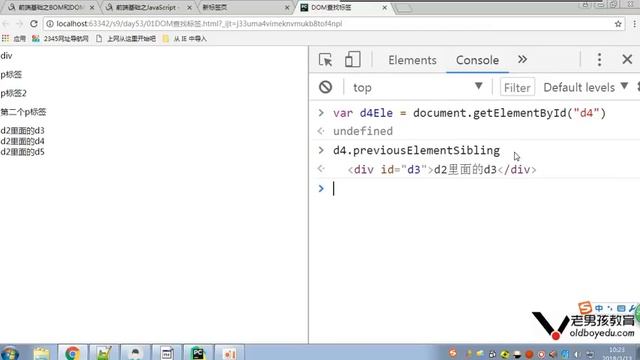Image resolution: width=640 pixels, height=360 pixels.
Task: Click the site info icon beside localhost
Action: [x=50, y=24]
